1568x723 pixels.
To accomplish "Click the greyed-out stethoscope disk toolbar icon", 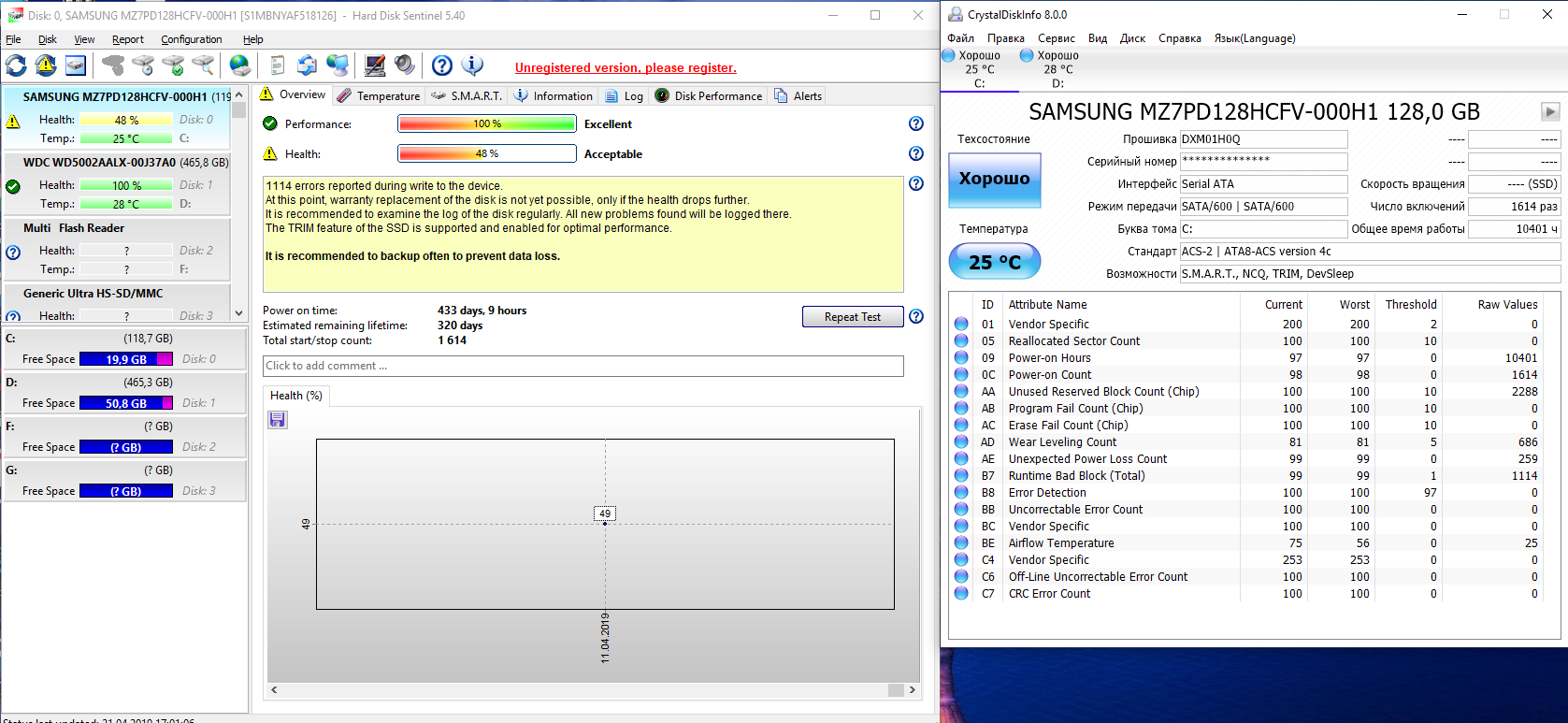I will tap(113, 65).
